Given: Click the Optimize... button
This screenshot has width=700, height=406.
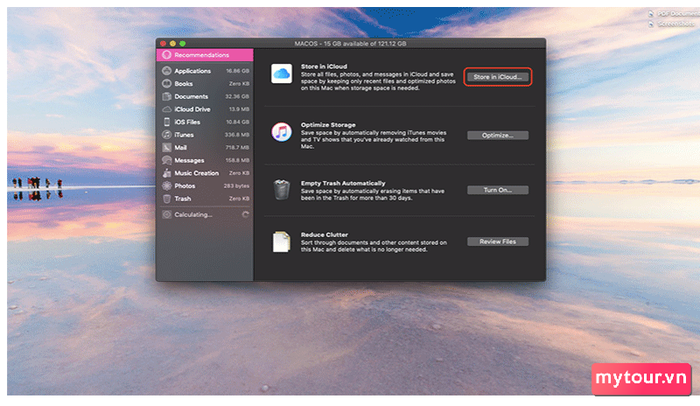Looking at the screenshot, I should pos(497,135).
